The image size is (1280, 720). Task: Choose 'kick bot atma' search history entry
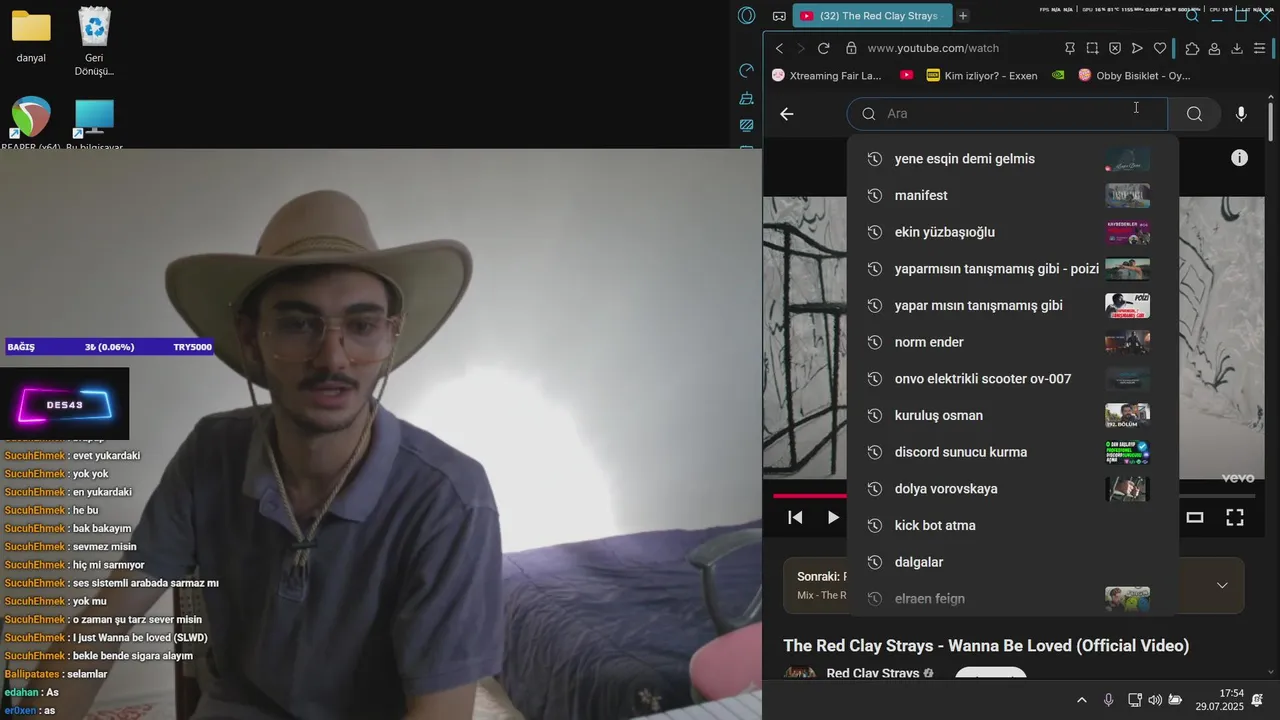[x=1012, y=526]
